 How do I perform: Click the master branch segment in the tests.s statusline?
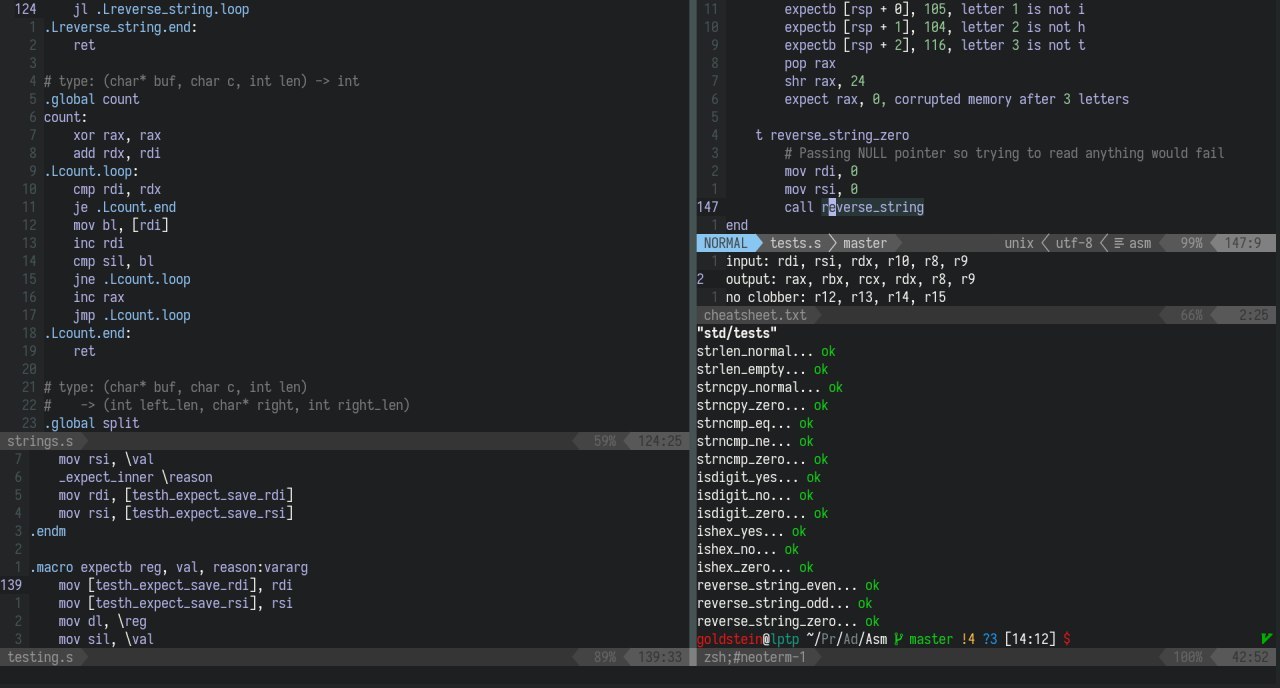click(x=865, y=243)
